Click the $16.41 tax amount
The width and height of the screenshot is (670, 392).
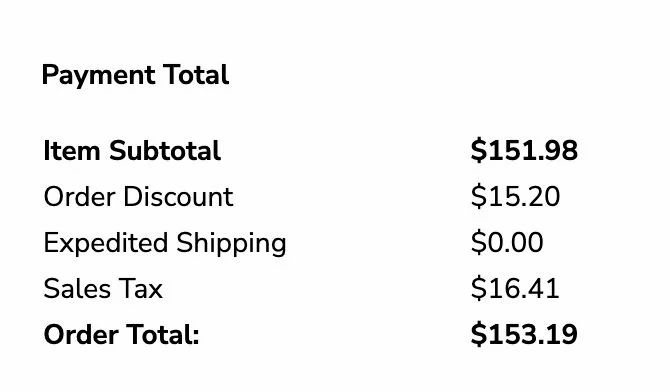(515, 288)
